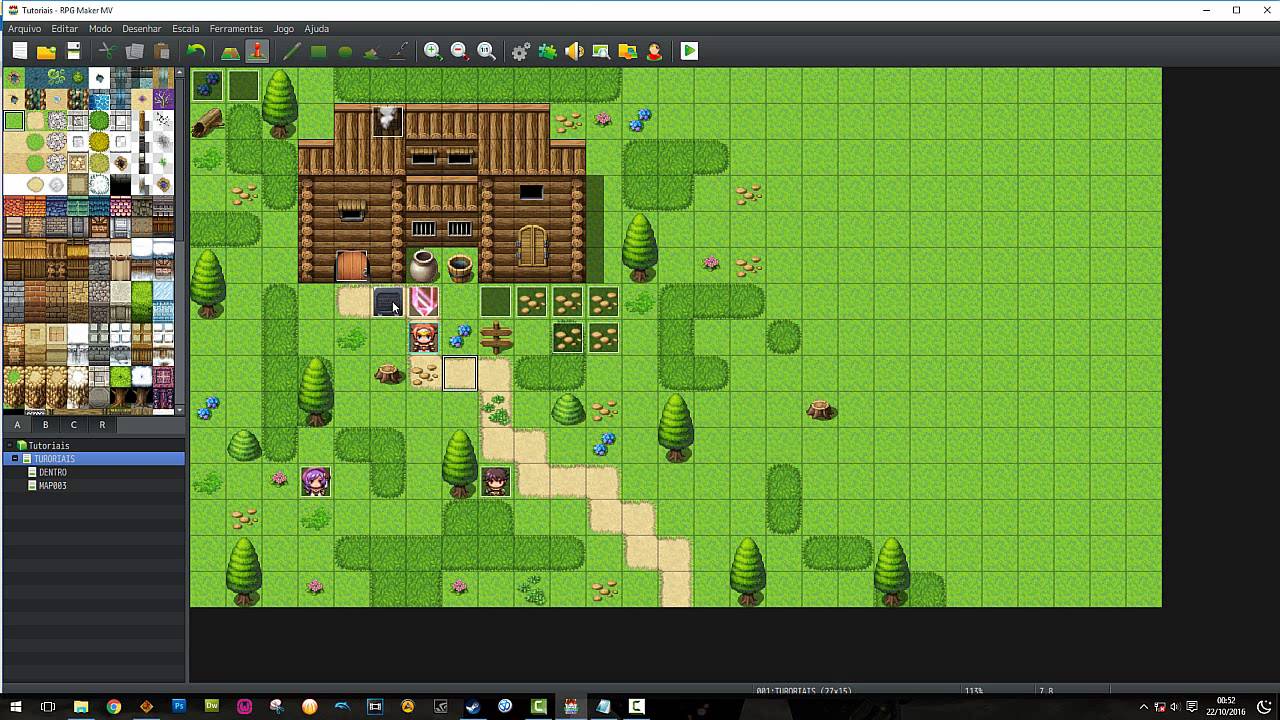Select the Tutoriais project root in tree

[x=49, y=445]
